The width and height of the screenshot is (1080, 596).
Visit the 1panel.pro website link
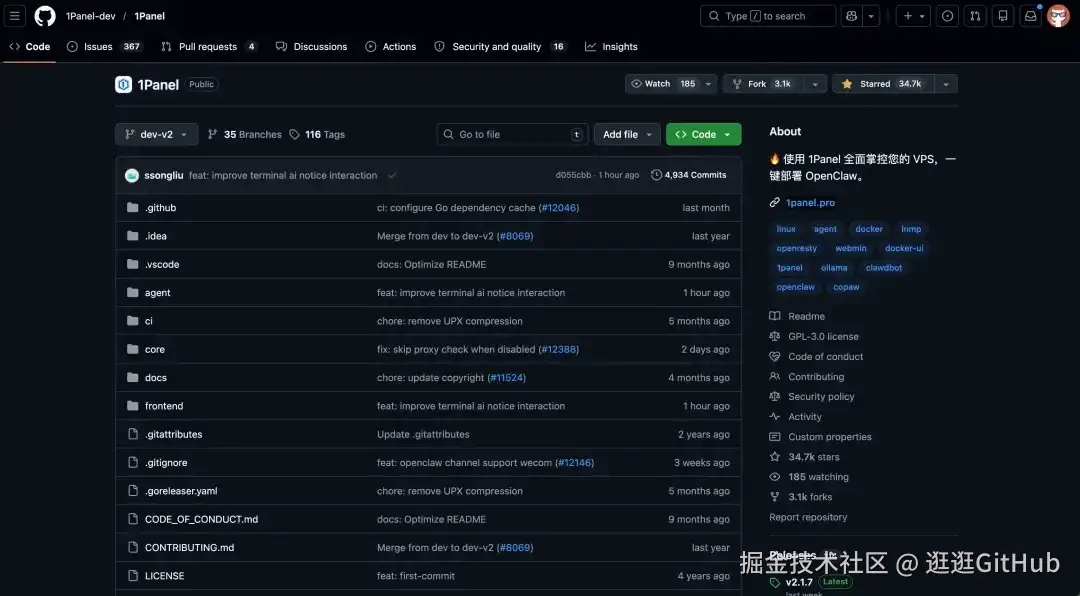tap(810, 203)
